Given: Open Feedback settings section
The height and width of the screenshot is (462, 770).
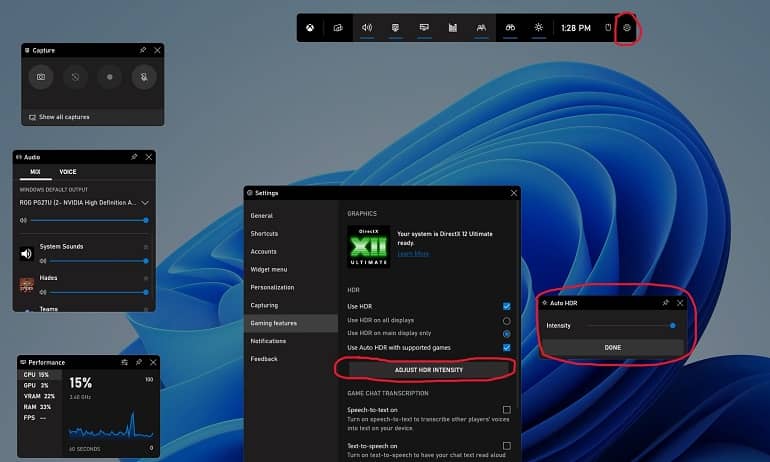Looking at the screenshot, I should pos(291,359).
